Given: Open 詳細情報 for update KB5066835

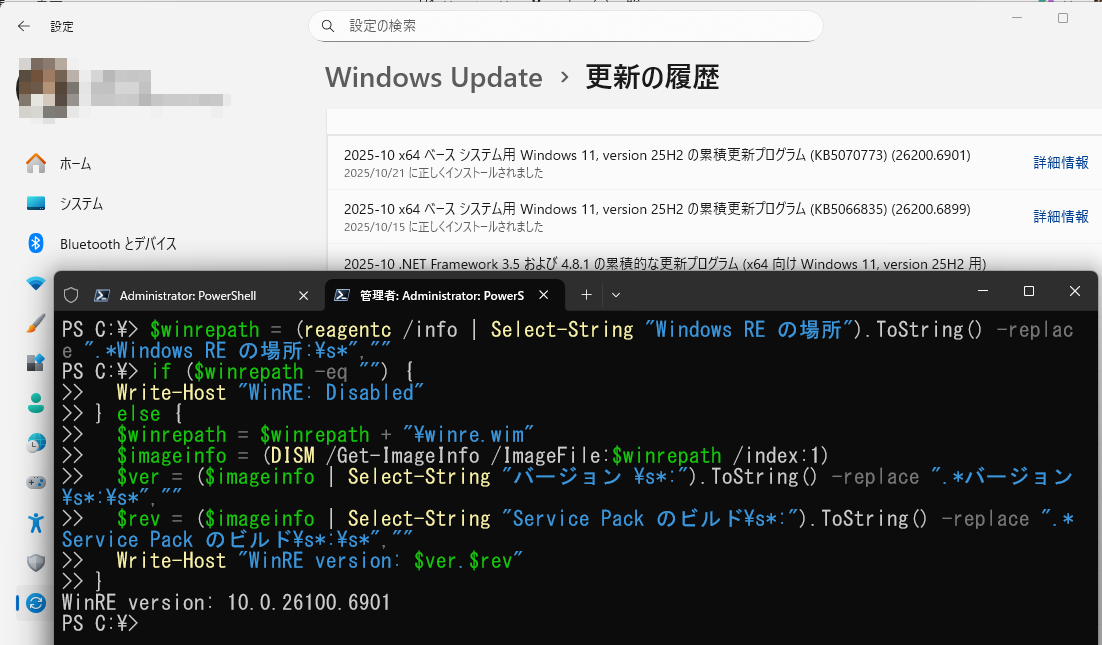Looking at the screenshot, I should click(1061, 217).
